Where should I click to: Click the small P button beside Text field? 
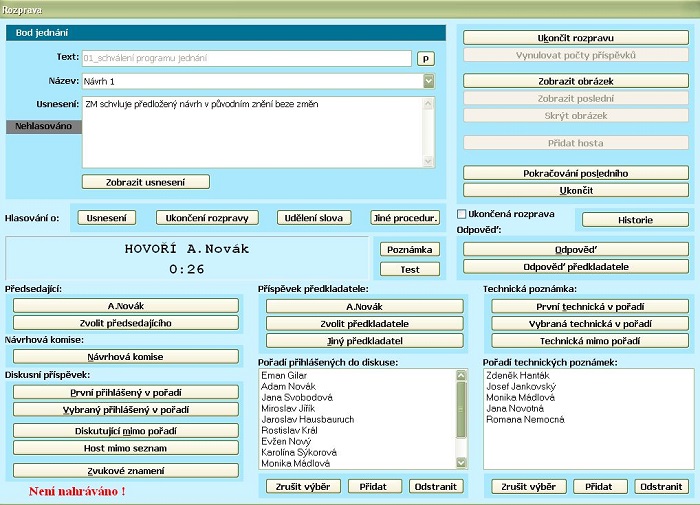[425, 59]
